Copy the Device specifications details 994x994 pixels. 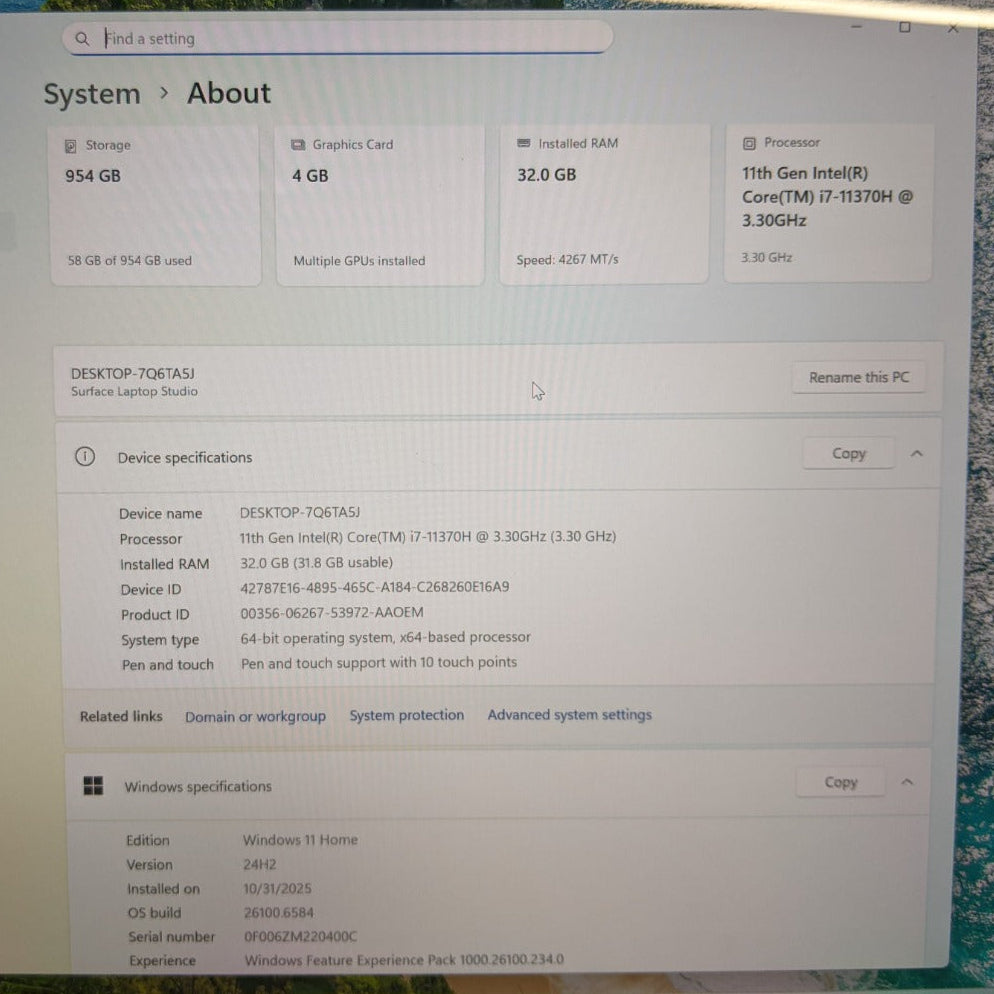[x=848, y=453]
